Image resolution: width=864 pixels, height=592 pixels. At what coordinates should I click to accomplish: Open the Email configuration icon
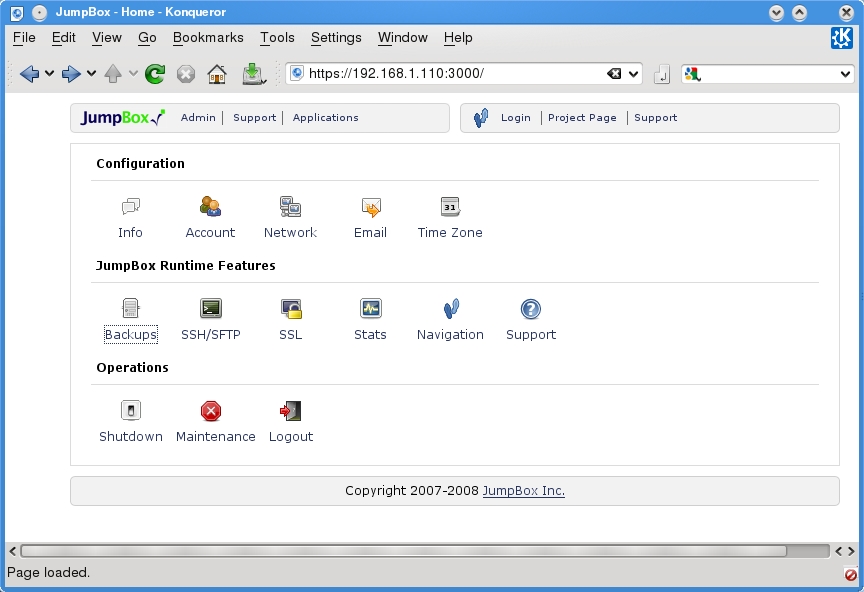click(370, 207)
